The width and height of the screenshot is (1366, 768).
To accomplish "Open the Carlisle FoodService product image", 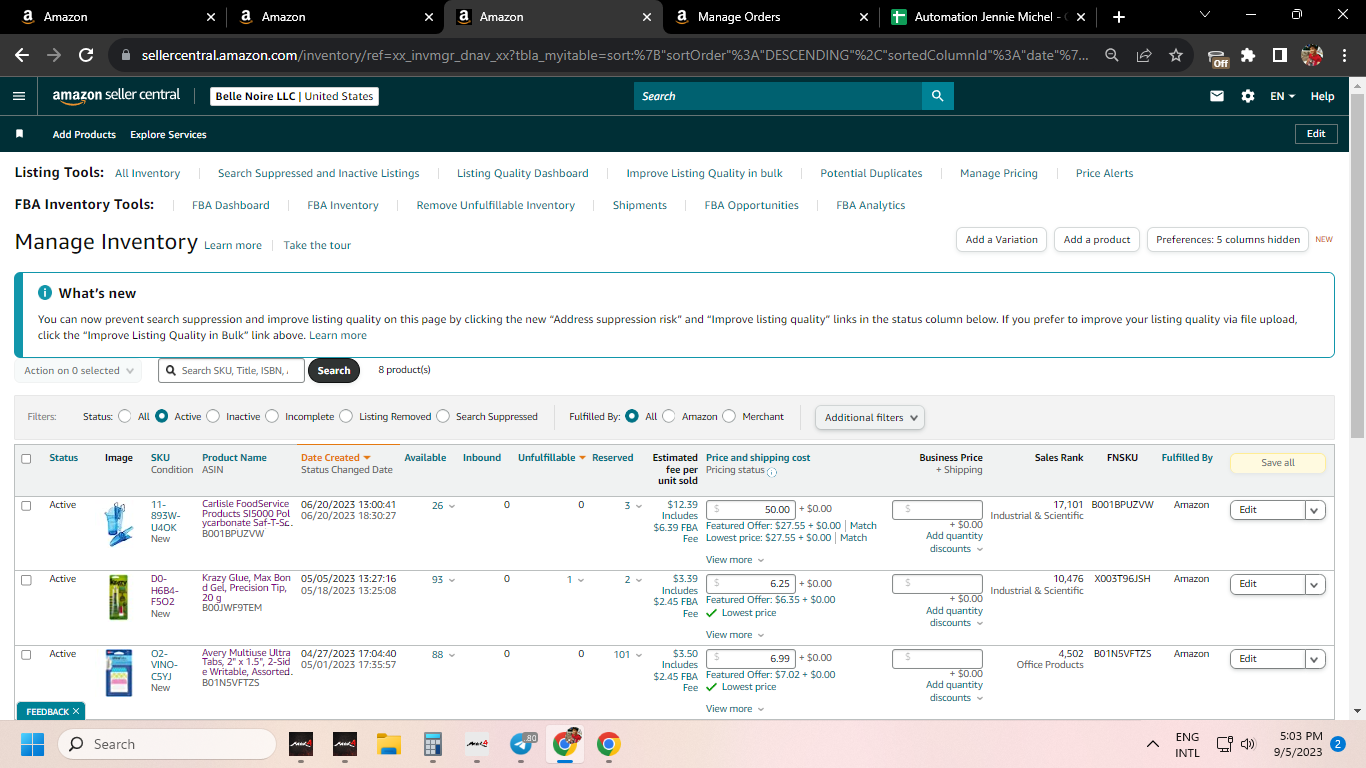I will coord(118,524).
